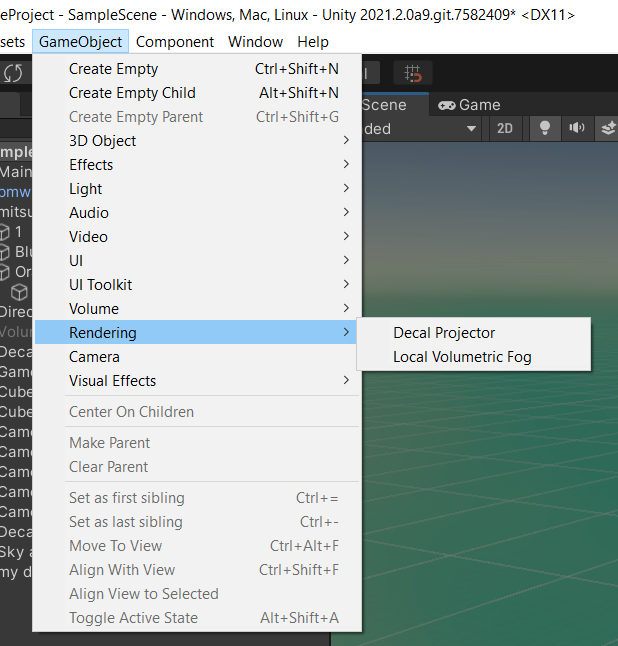Expand the Audio submenu
This screenshot has width=618, height=646.
pos(197,213)
